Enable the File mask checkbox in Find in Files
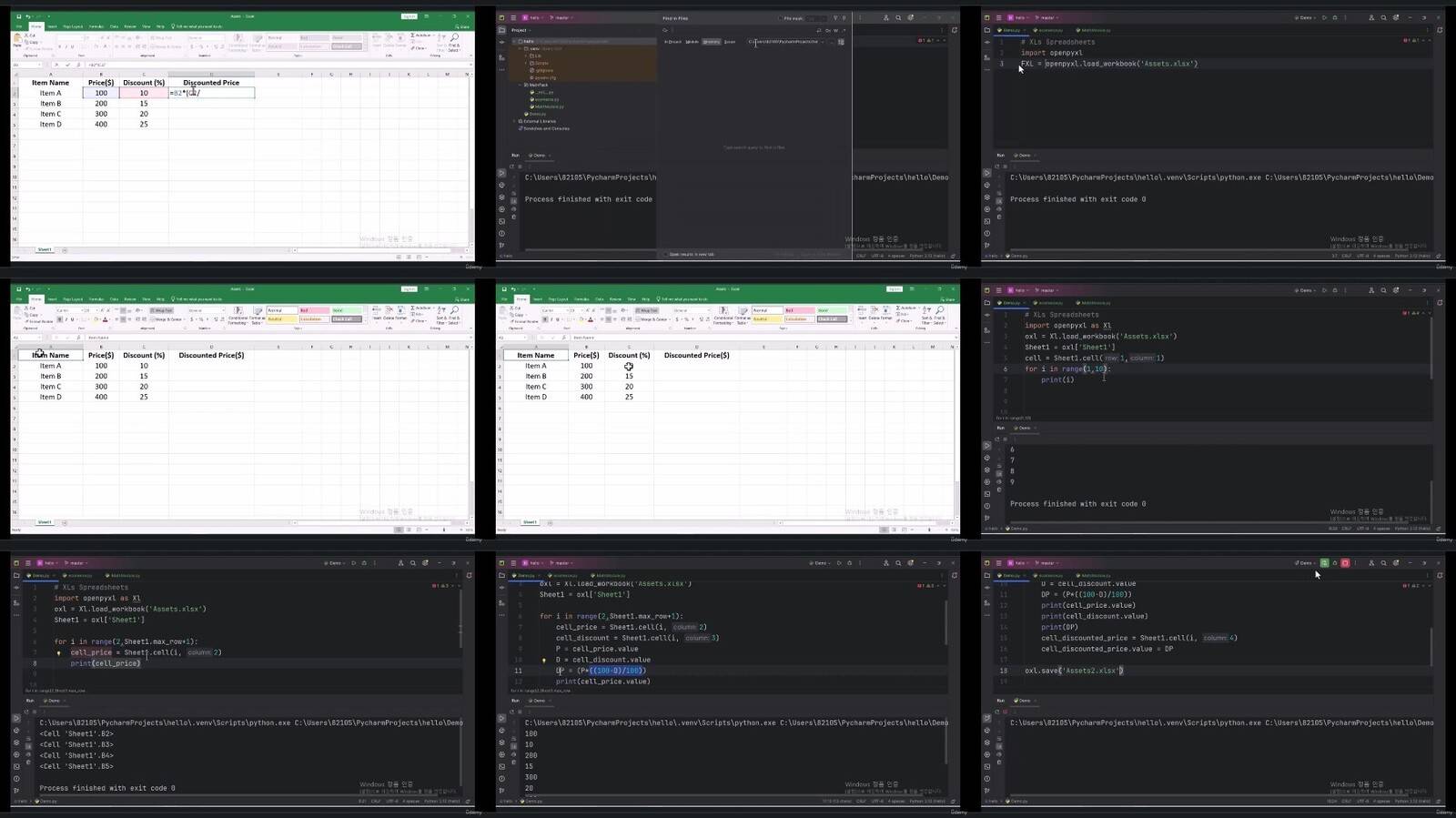The height and width of the screenshot is (818, 1456). pyautogui.click(x=780, y=18)
